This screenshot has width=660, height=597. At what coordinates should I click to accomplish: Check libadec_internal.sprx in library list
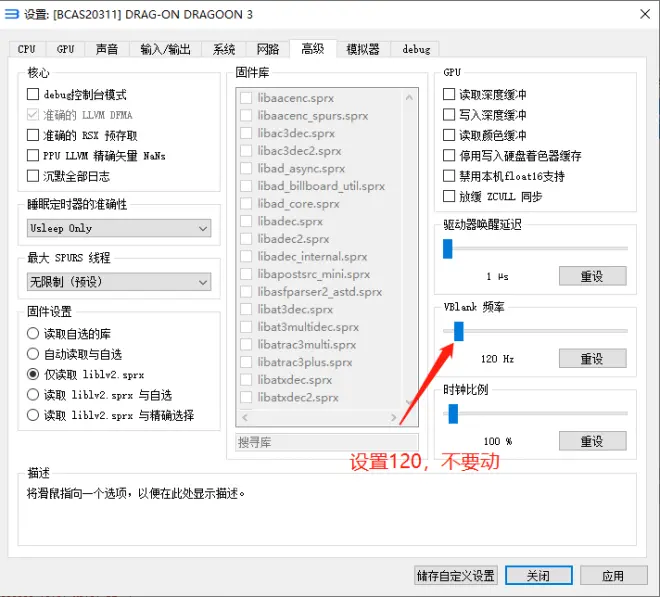[x=246, y=256]
